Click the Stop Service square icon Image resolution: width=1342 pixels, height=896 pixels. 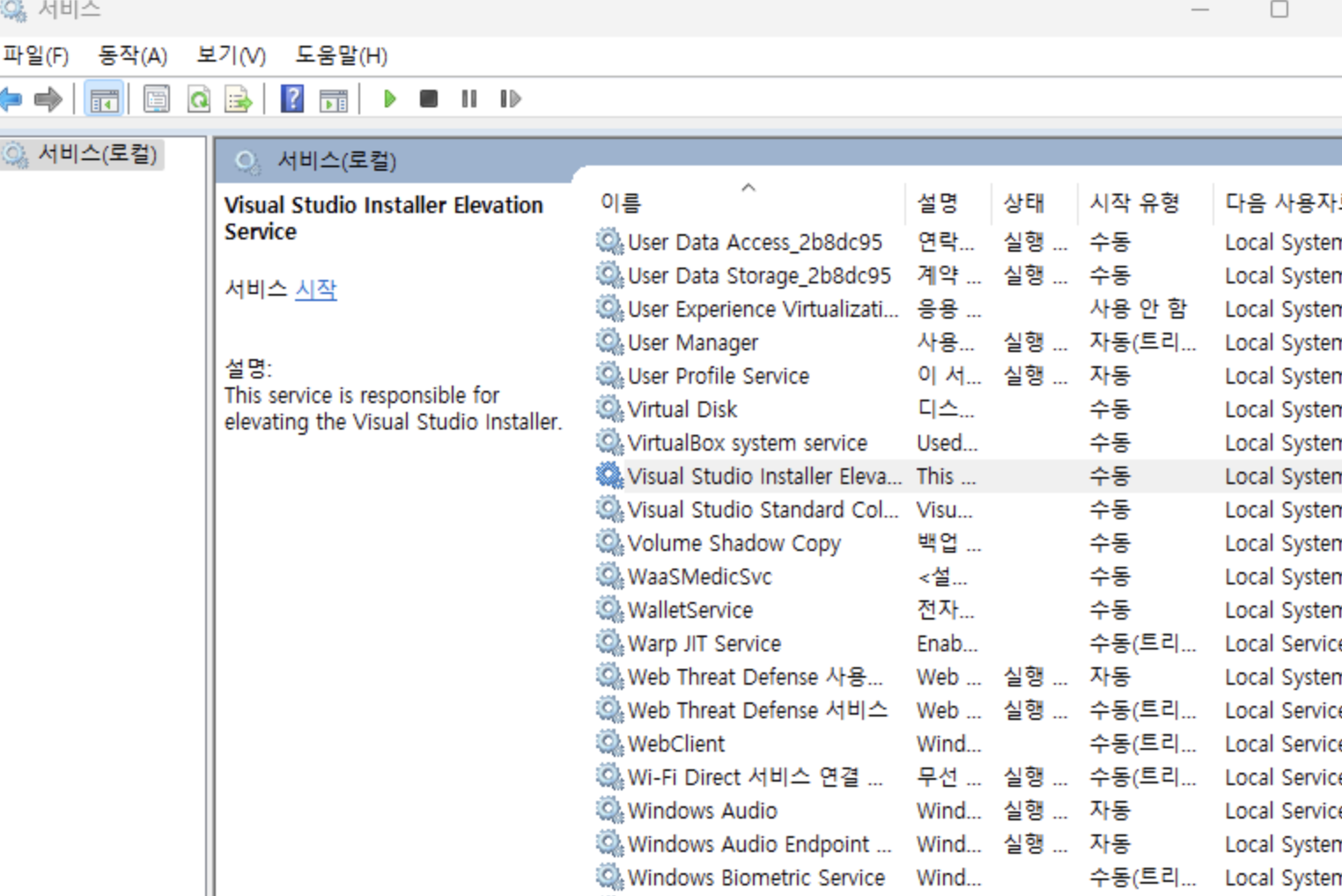pyautogui.click(x=429, y=99)
